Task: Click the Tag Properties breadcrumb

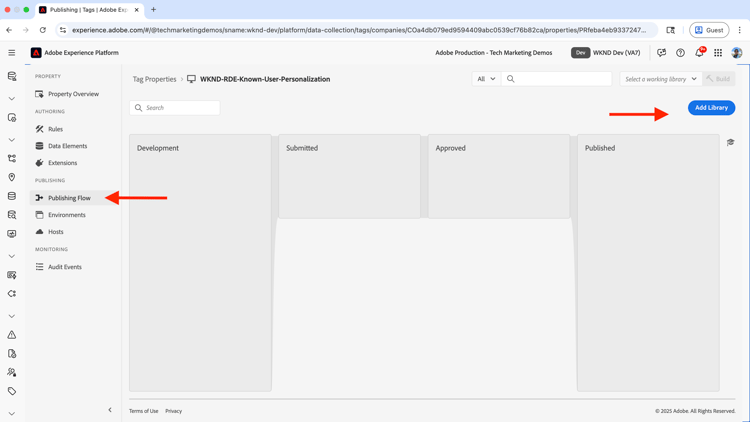Action: (x=154, y=79)
